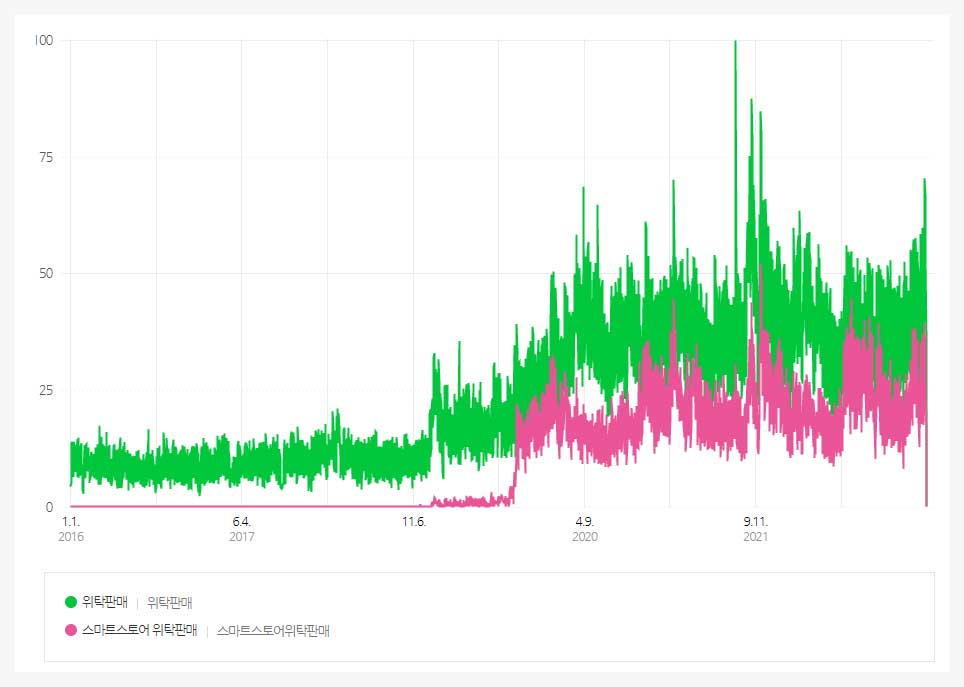This screenshot has width=964, height=687.
Task: Select the 4.9. 2020 x-axis date label
Action: [x=585, y=529]
